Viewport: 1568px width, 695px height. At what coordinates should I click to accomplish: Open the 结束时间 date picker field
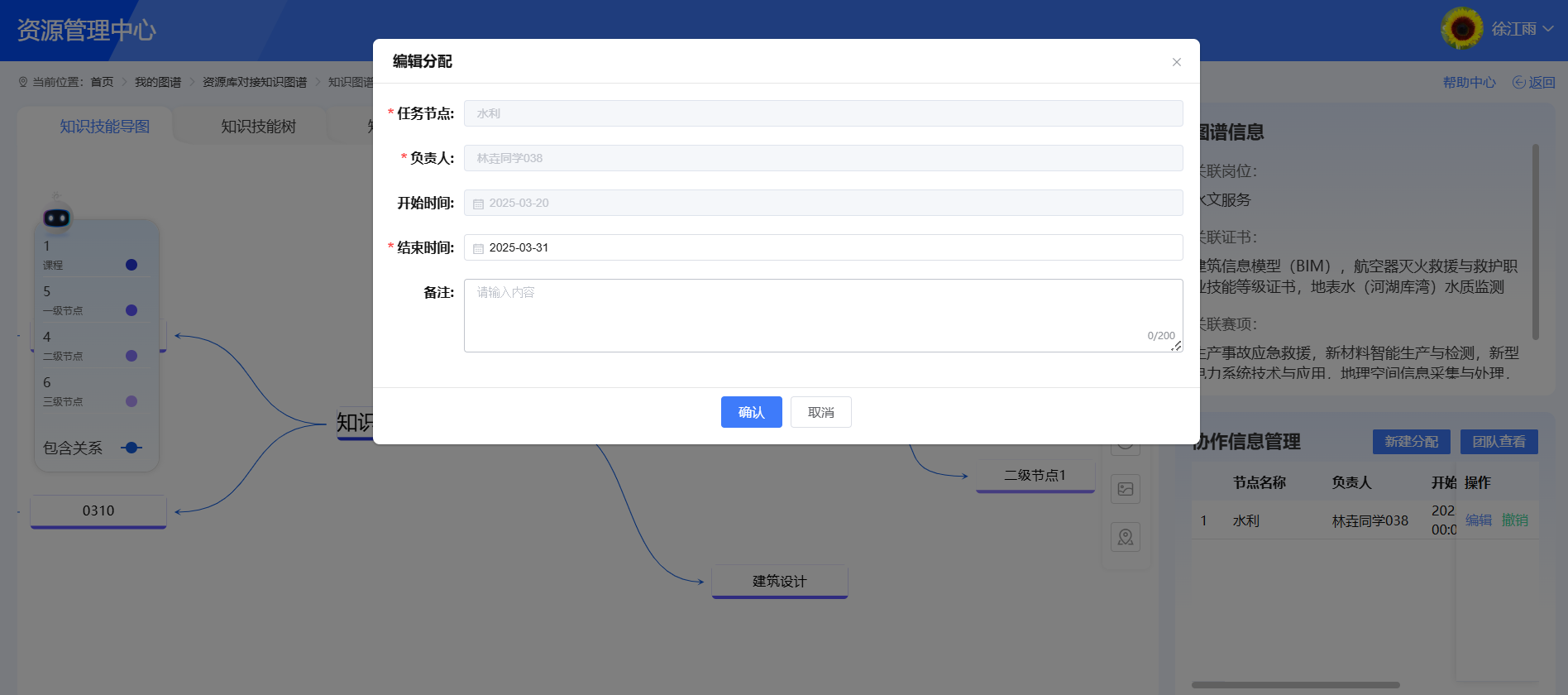[823, 247]
